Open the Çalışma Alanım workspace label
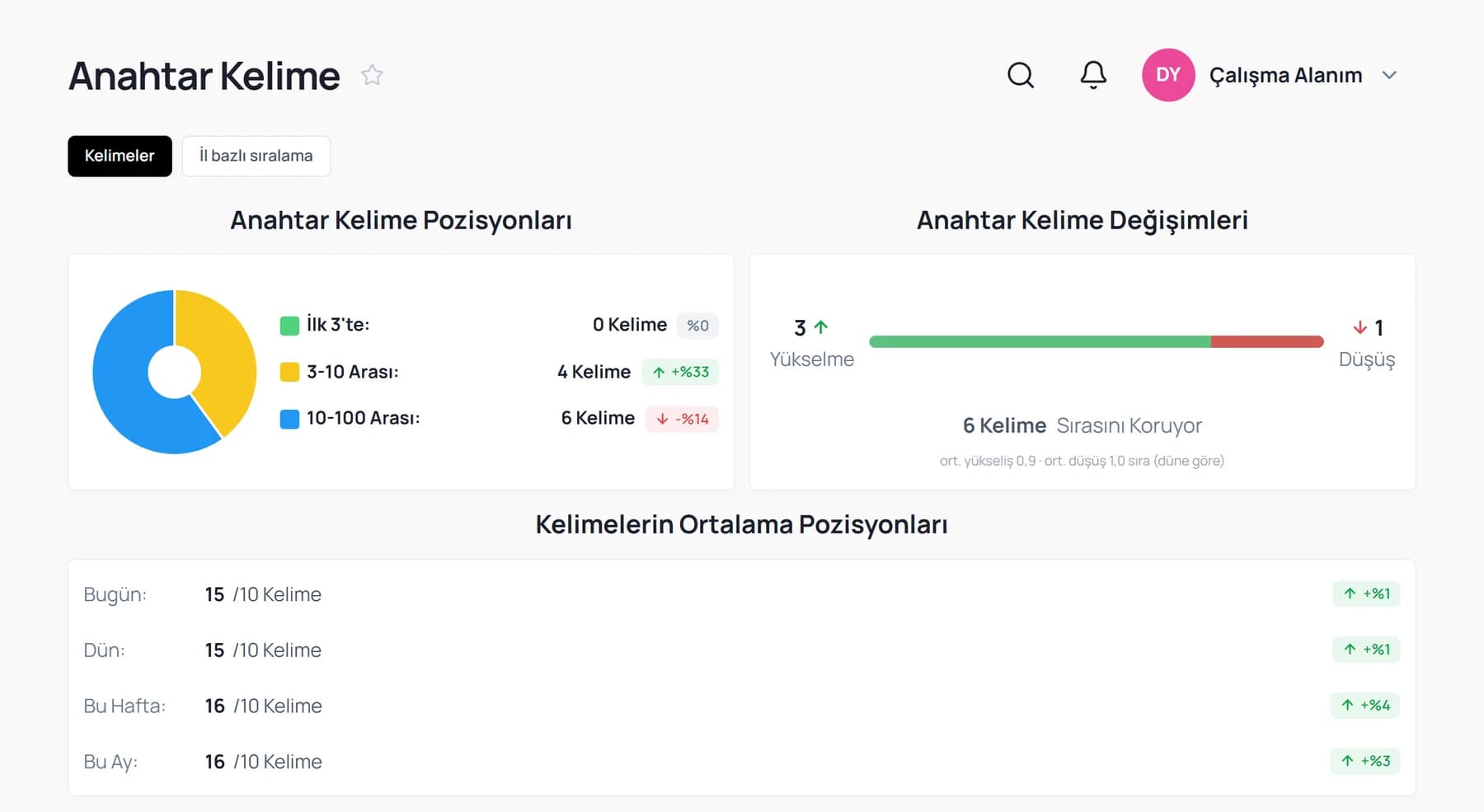Screen dimensions: 1484x812 point(1285,75)
